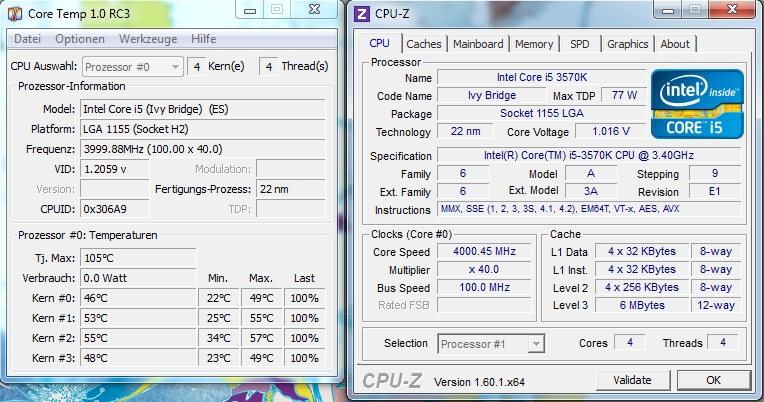Switch to the Caches tab
The image size is (764, 402).
coord(423,44)
